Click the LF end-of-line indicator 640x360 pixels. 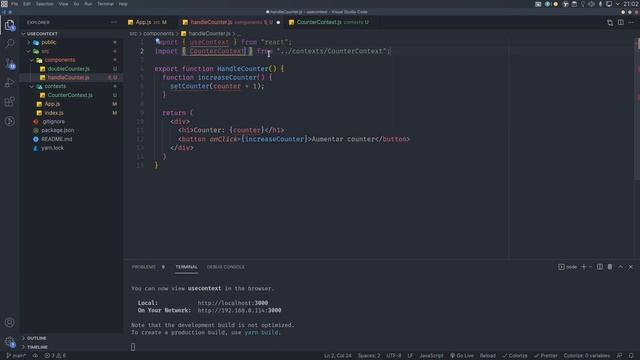(x=410, y=356)
